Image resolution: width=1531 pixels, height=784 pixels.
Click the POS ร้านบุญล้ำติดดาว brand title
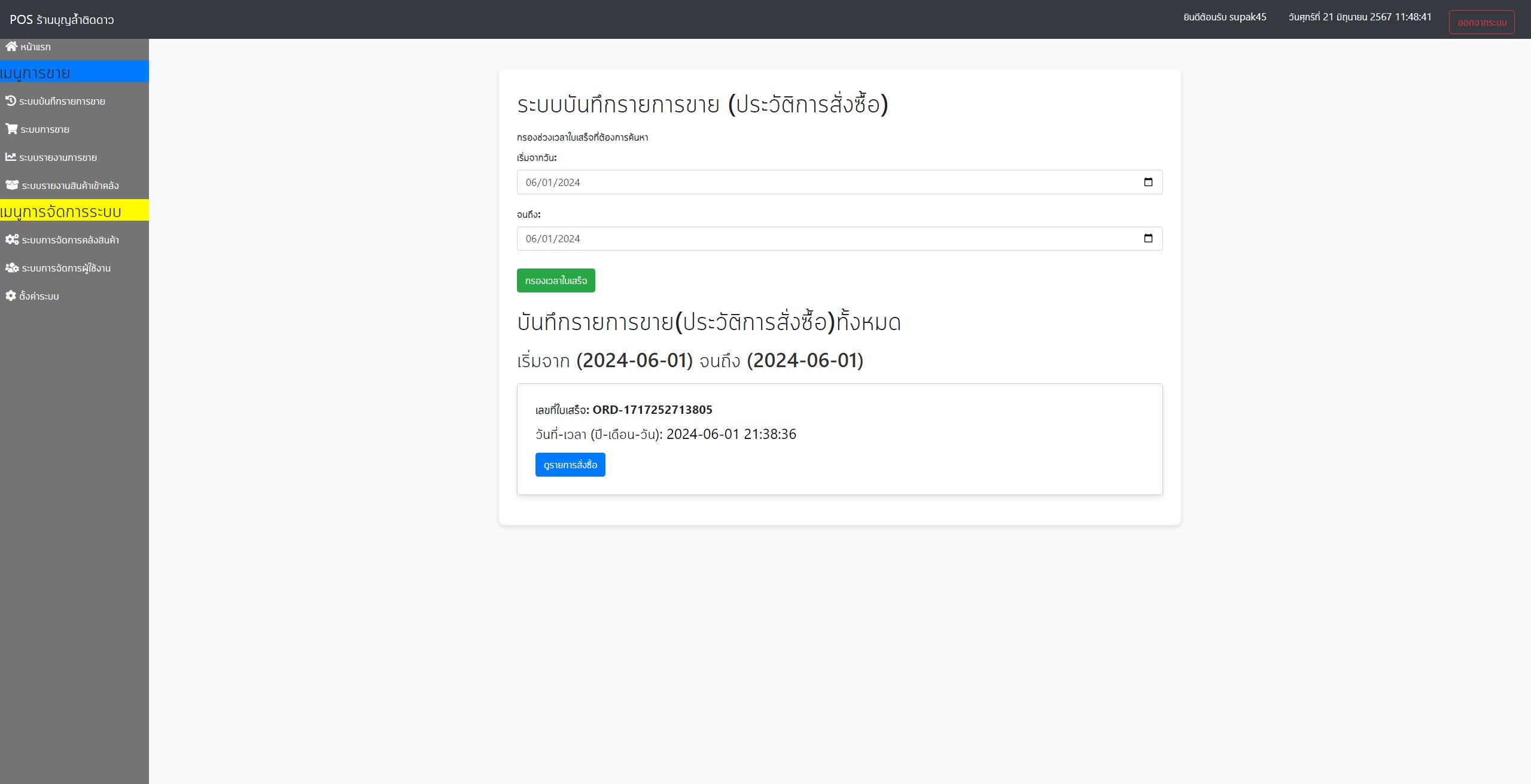click(62, 20)
